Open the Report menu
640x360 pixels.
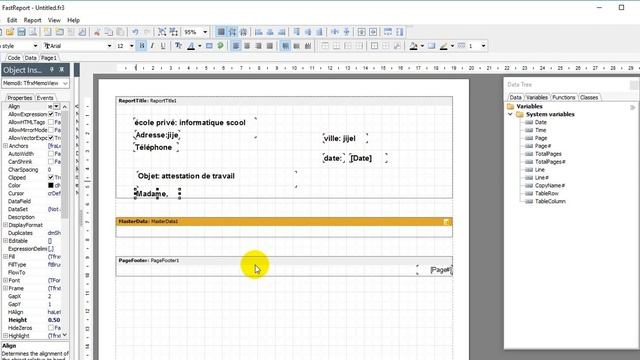tap(32, 20)
